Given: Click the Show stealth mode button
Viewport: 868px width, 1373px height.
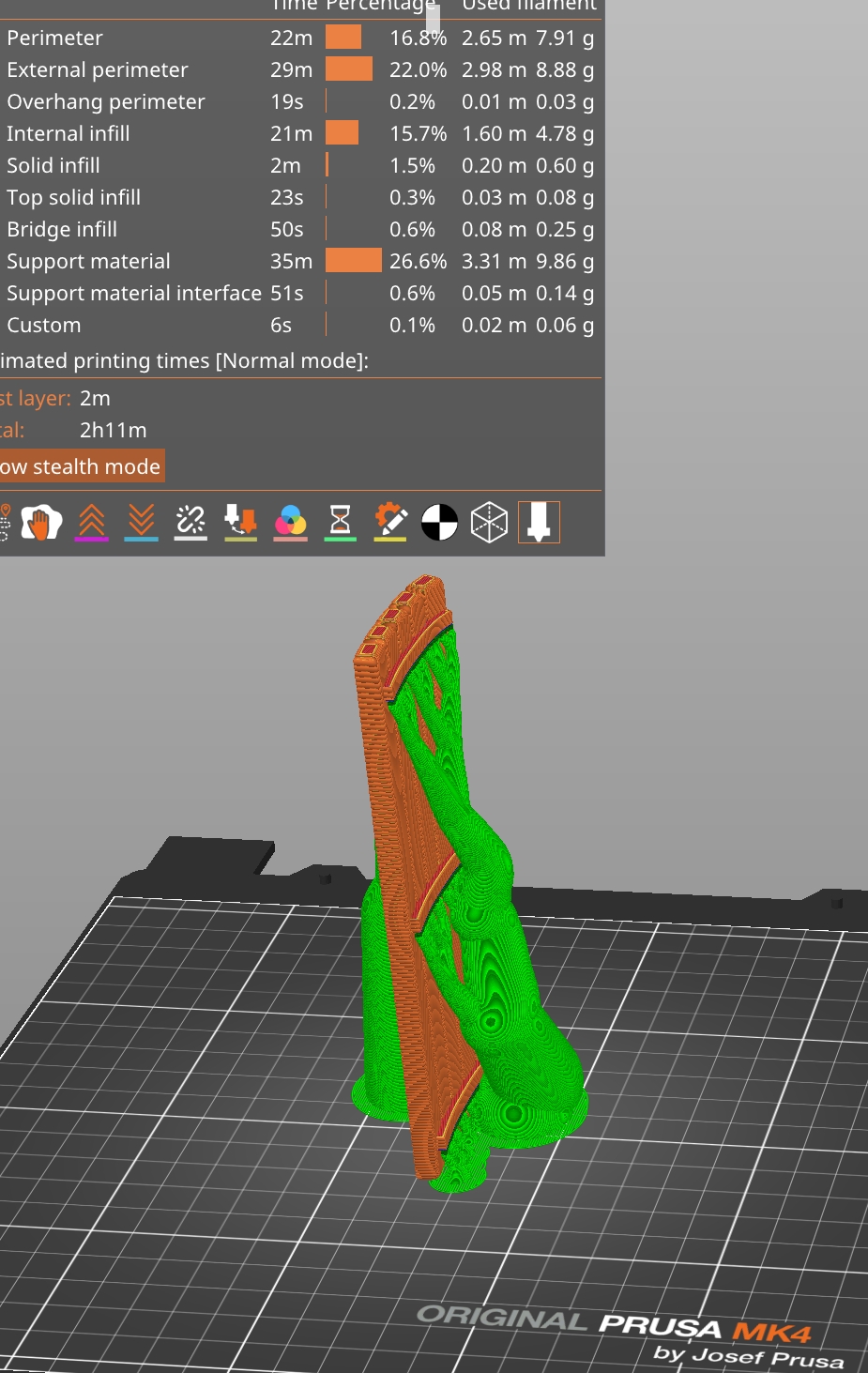Looking at the screenshot, I should [x=80, y=465].
